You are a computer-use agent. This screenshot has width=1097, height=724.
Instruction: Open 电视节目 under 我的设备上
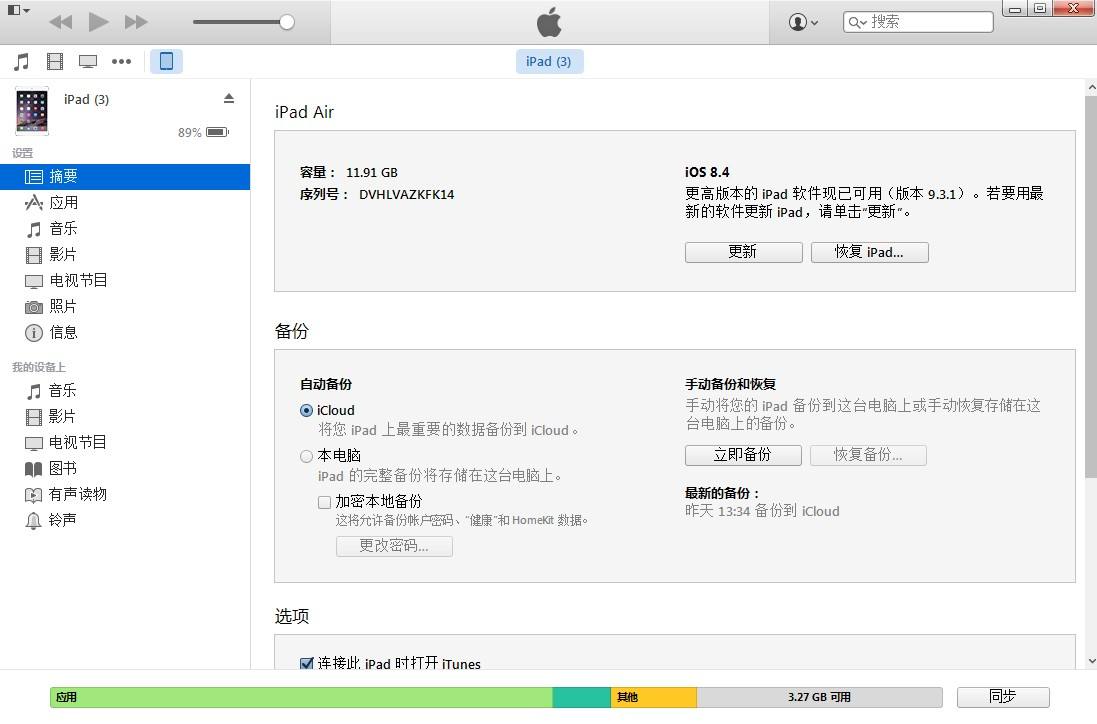(x=125, y=442)
